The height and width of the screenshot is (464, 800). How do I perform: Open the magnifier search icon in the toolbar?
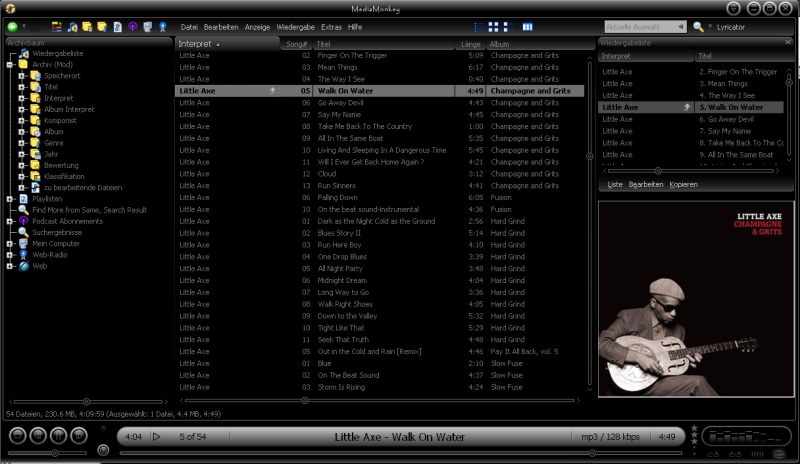click(x=698, y=27)
